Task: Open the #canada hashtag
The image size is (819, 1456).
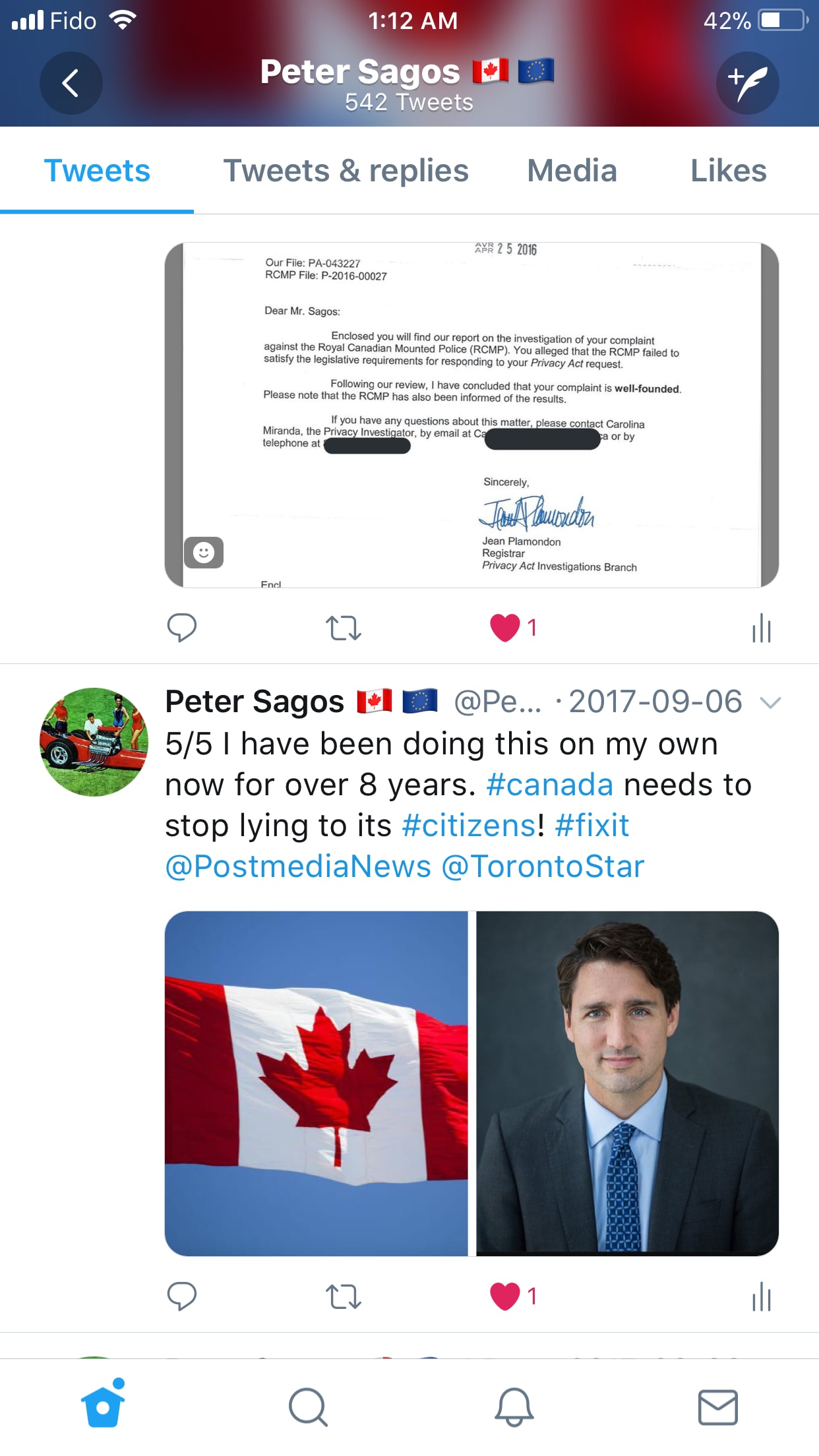Action: 550,785
